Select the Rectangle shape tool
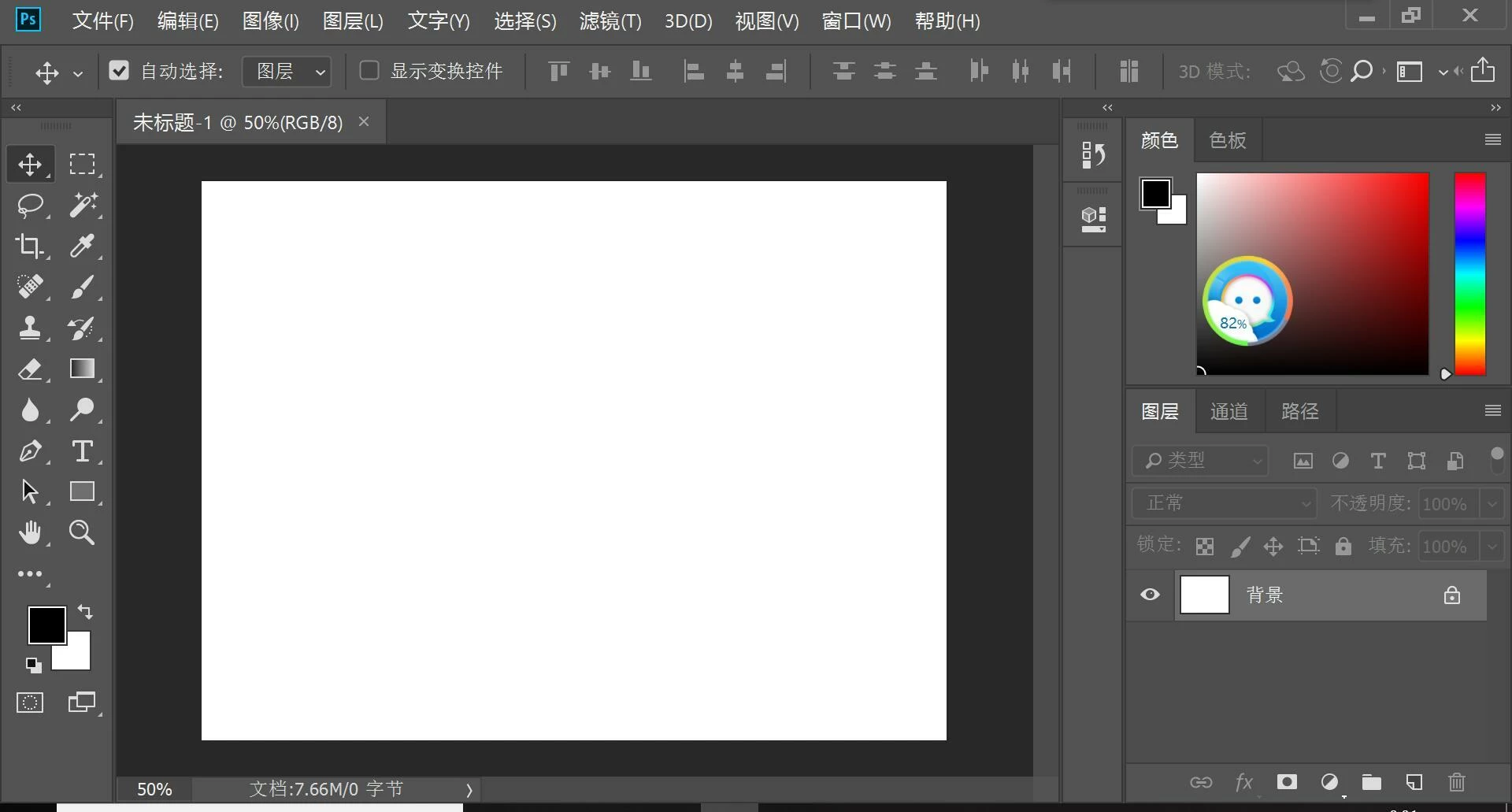 [x=82, y=491]
